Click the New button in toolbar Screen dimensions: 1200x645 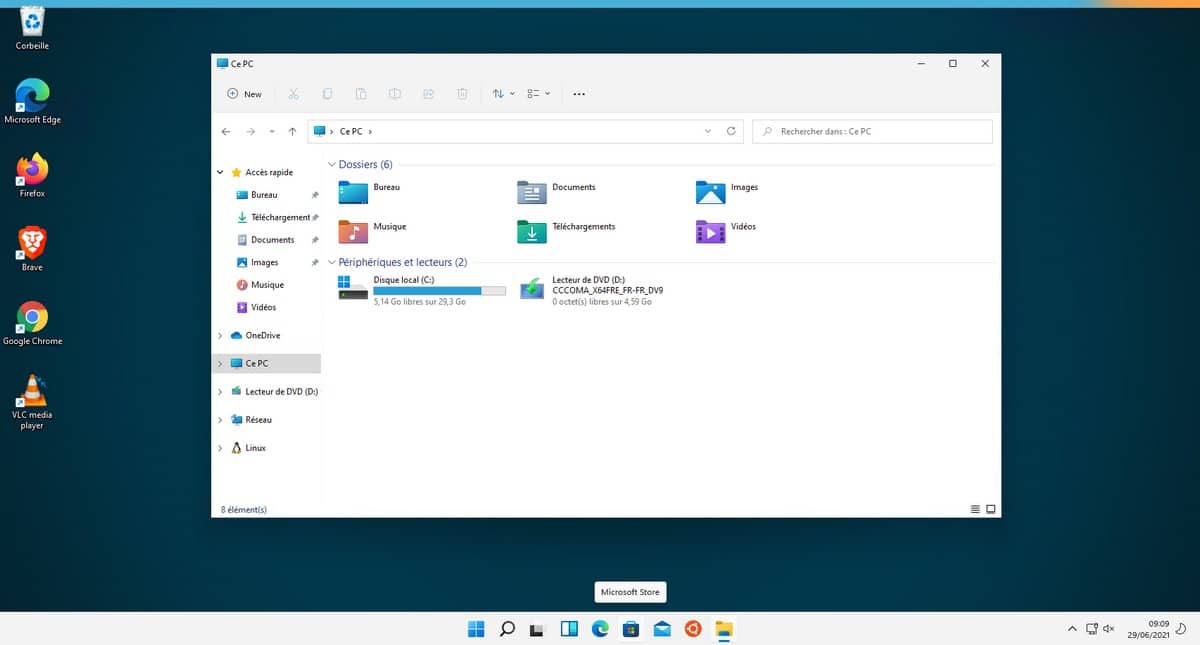[x=244, y=94]
